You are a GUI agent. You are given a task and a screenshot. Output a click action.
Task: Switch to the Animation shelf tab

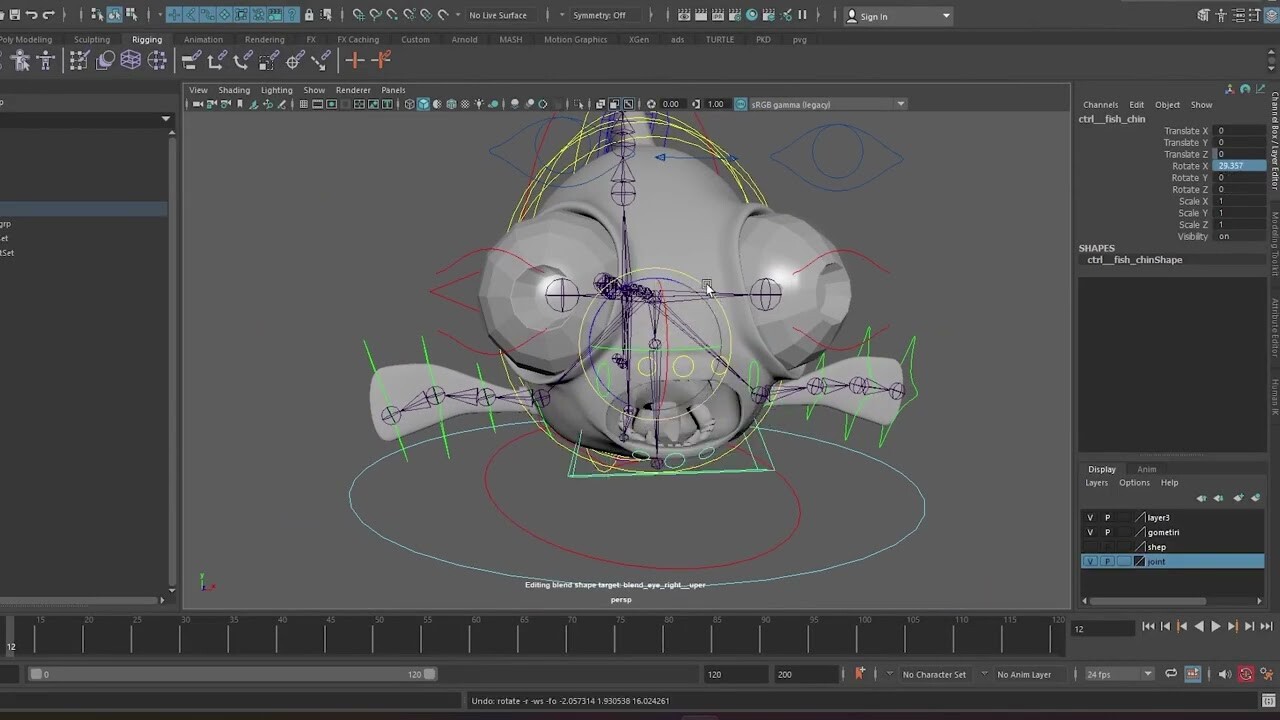click(x=203, y=39)
